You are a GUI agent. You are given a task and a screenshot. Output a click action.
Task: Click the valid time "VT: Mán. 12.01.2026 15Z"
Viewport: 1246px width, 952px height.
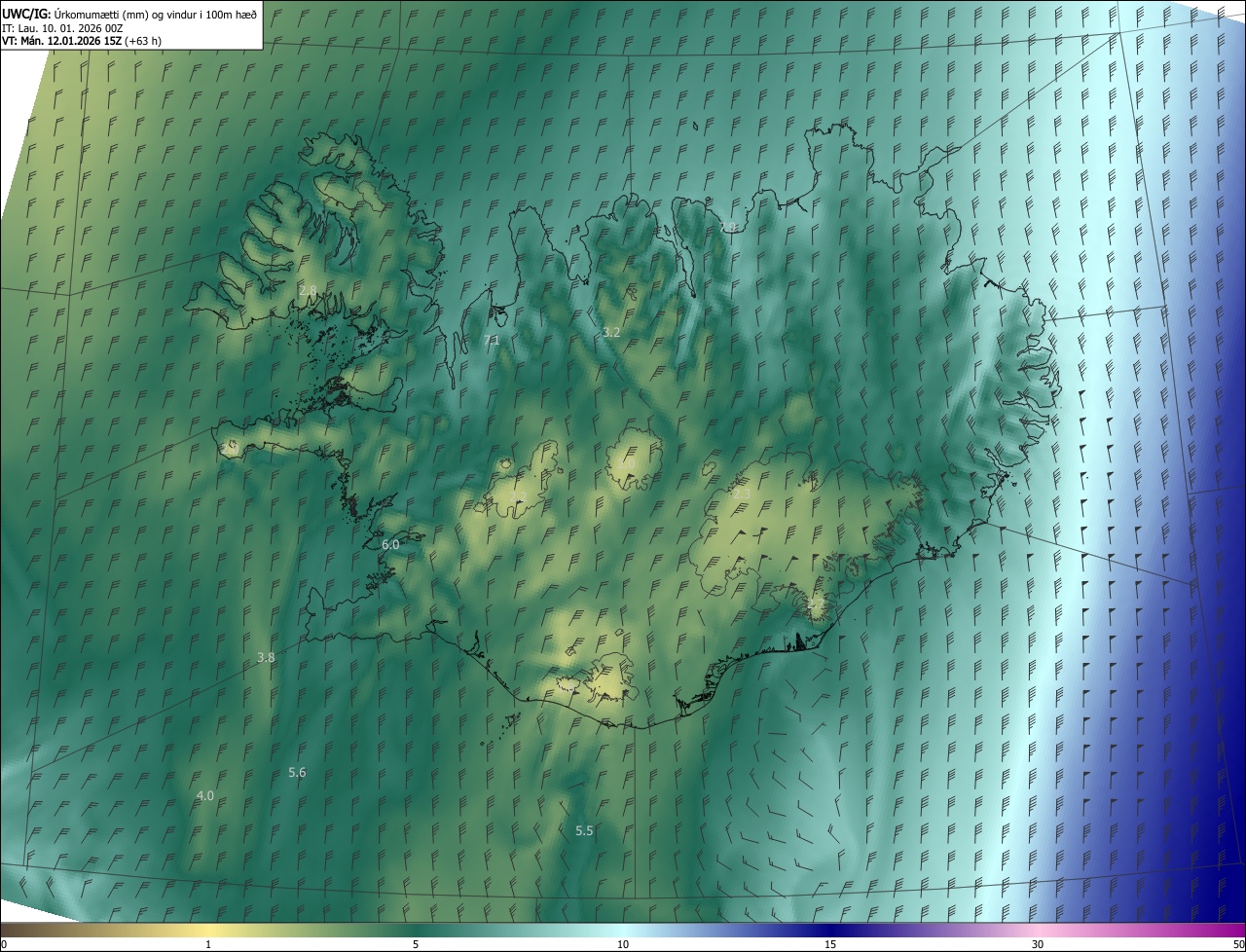click(x=62, y=41)
